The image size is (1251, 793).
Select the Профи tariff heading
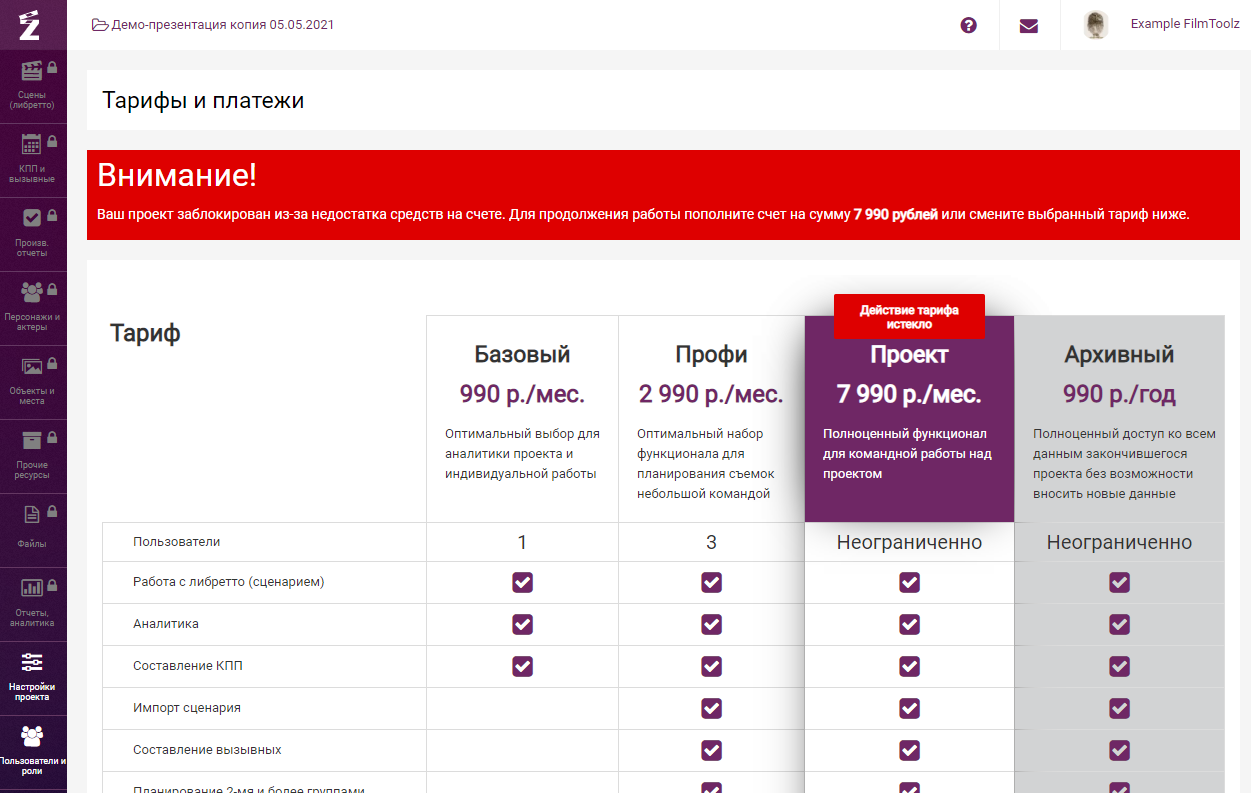click(x=711, y=355)
